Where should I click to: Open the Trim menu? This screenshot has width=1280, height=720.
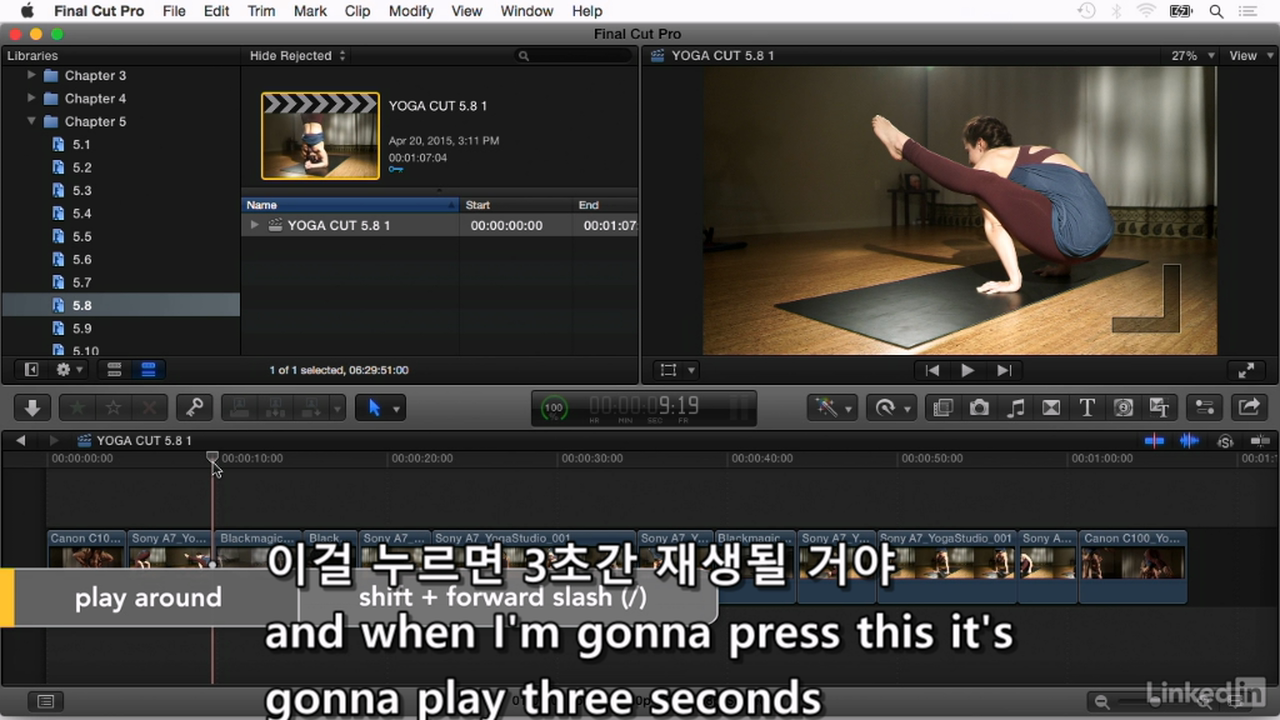point(261,11)
